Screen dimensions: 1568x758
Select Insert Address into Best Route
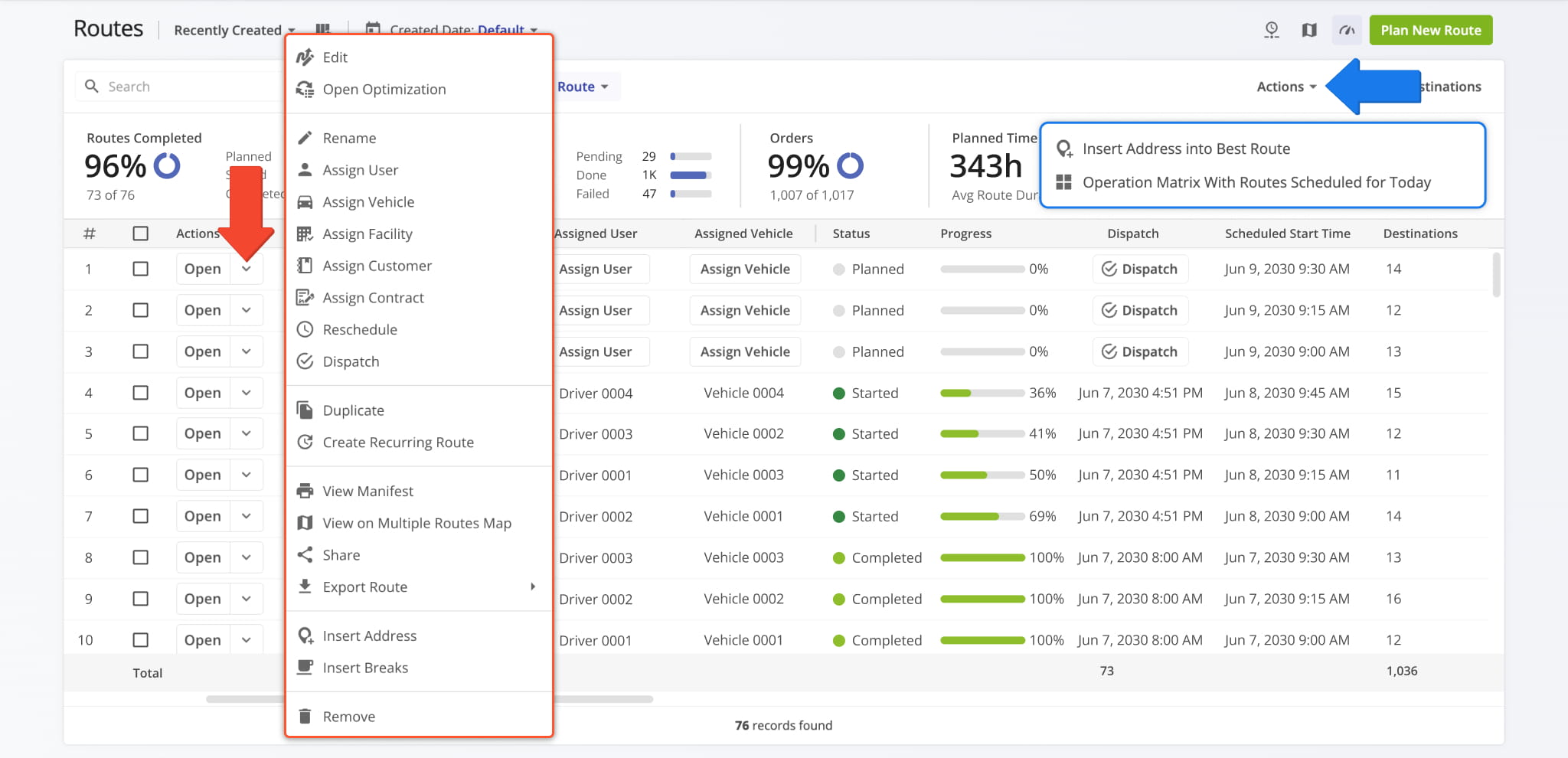[1186, 149]
